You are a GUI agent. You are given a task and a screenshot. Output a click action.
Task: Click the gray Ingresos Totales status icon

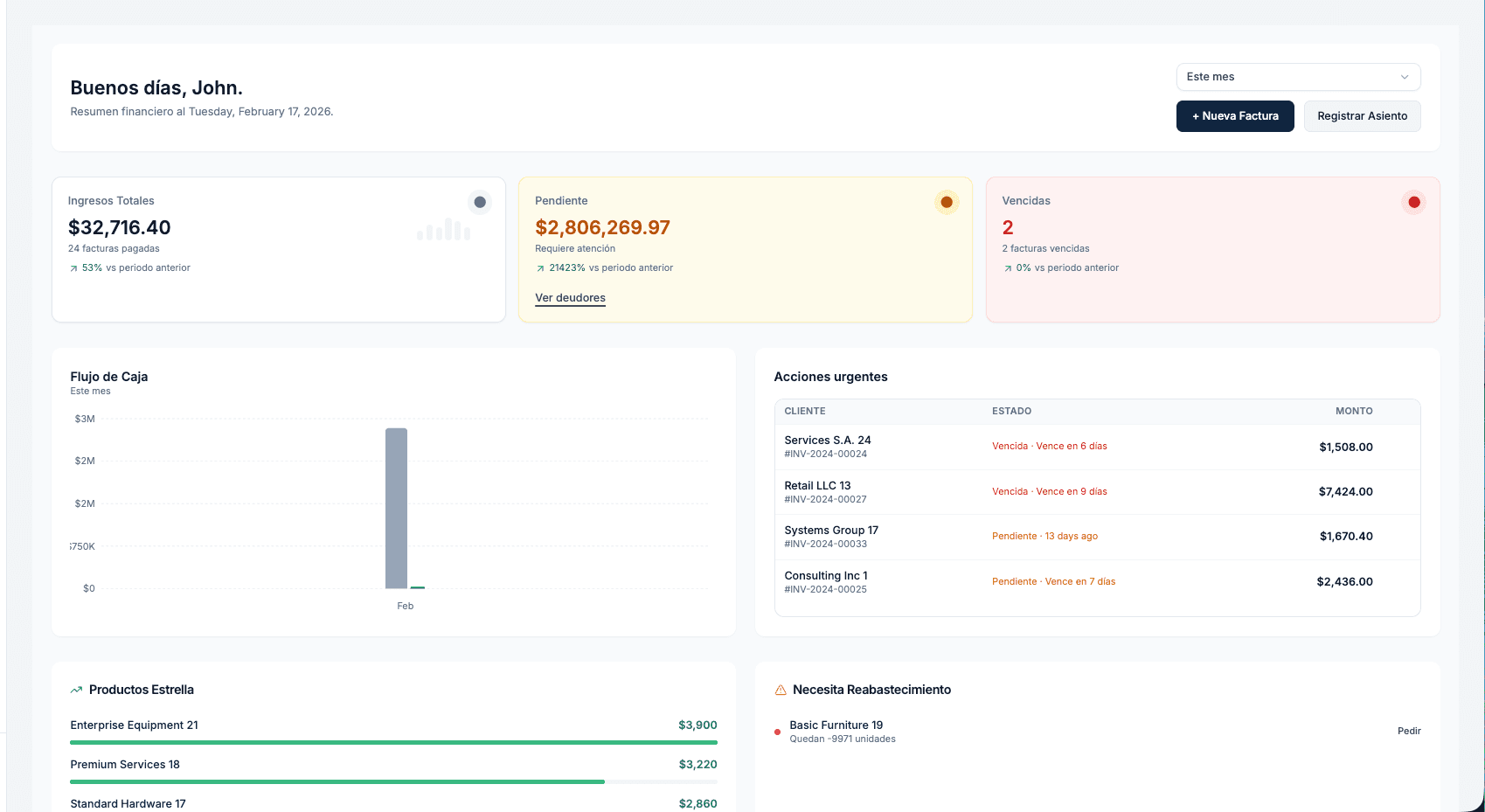[x=479, y=202]
